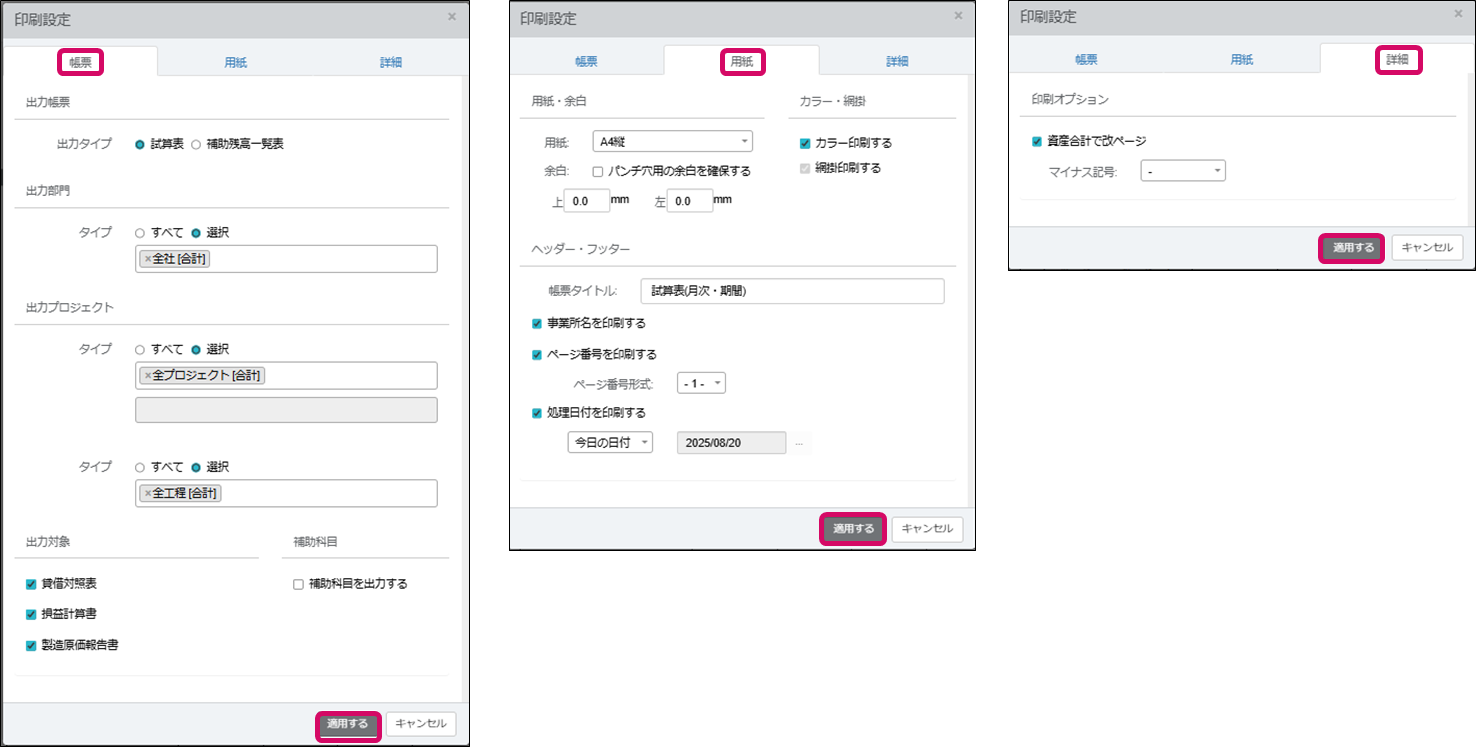Remove the 全社 [合計] tag
Viewport: 1476px width, 747px height.
click(148, 260)
